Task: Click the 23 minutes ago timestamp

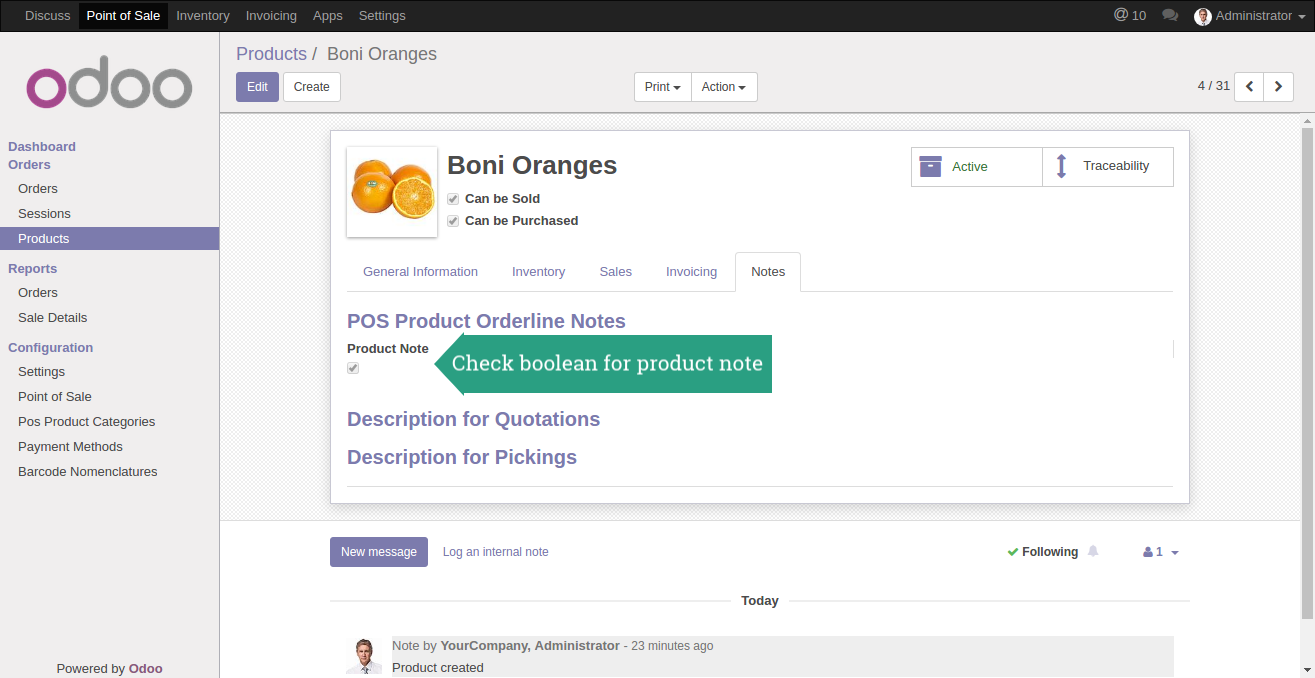Action: (672, 646)
